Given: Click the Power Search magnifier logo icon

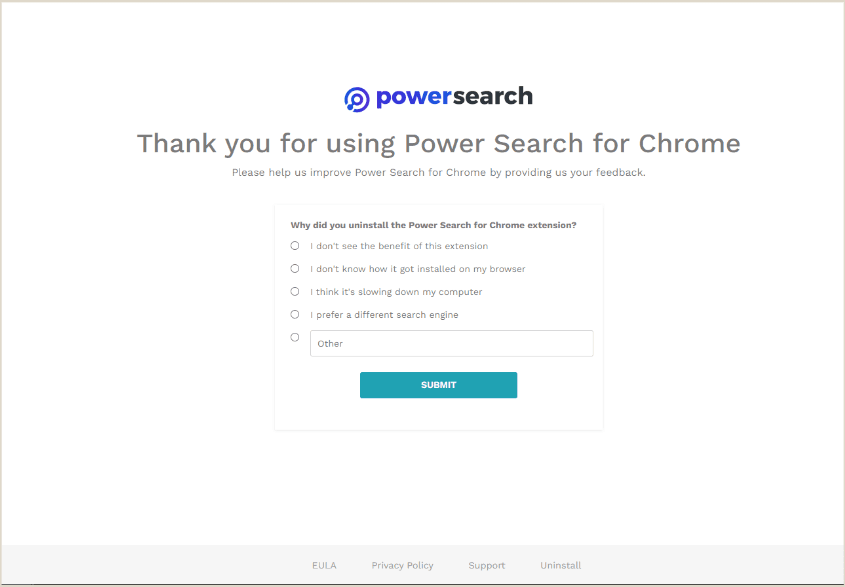Looking at the screenshot, I should point(356,98).
